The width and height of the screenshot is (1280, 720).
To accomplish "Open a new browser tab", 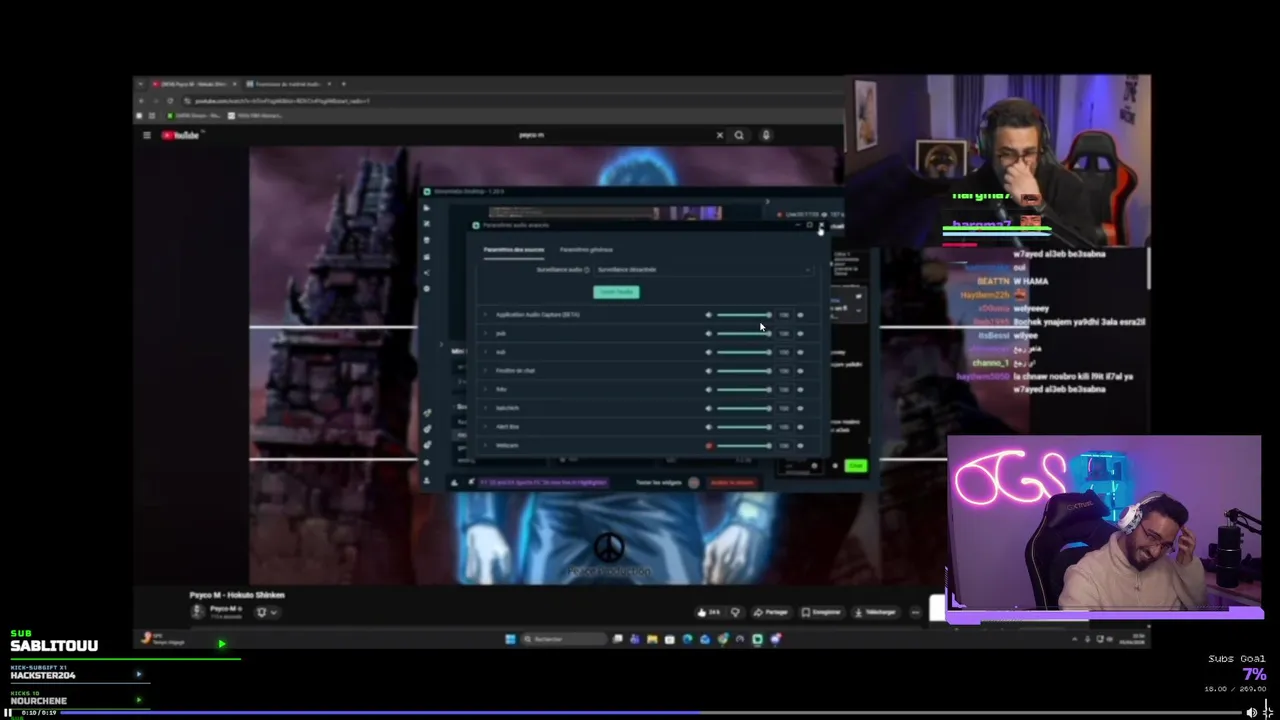I will [x=343, y=84].
